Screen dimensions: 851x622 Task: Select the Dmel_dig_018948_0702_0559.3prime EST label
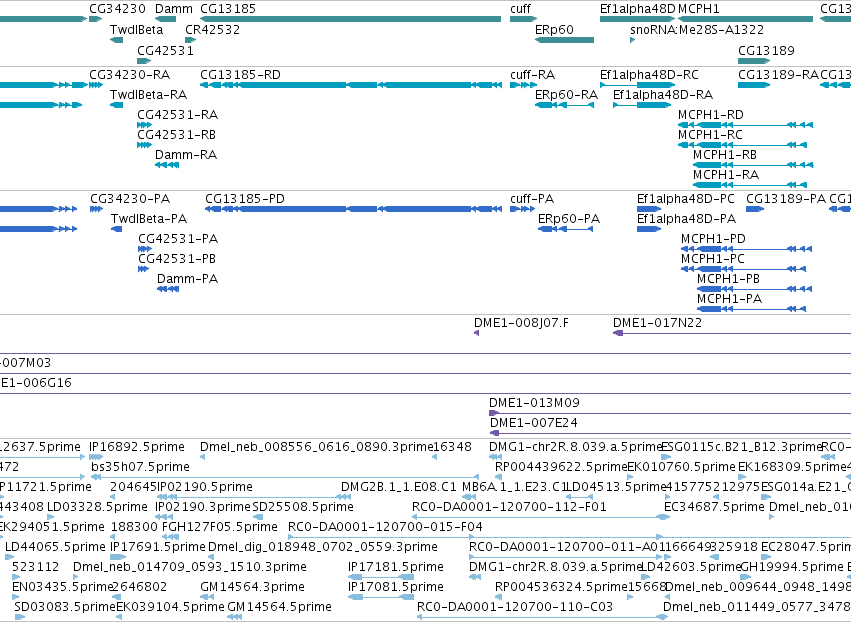coord(323,547)
